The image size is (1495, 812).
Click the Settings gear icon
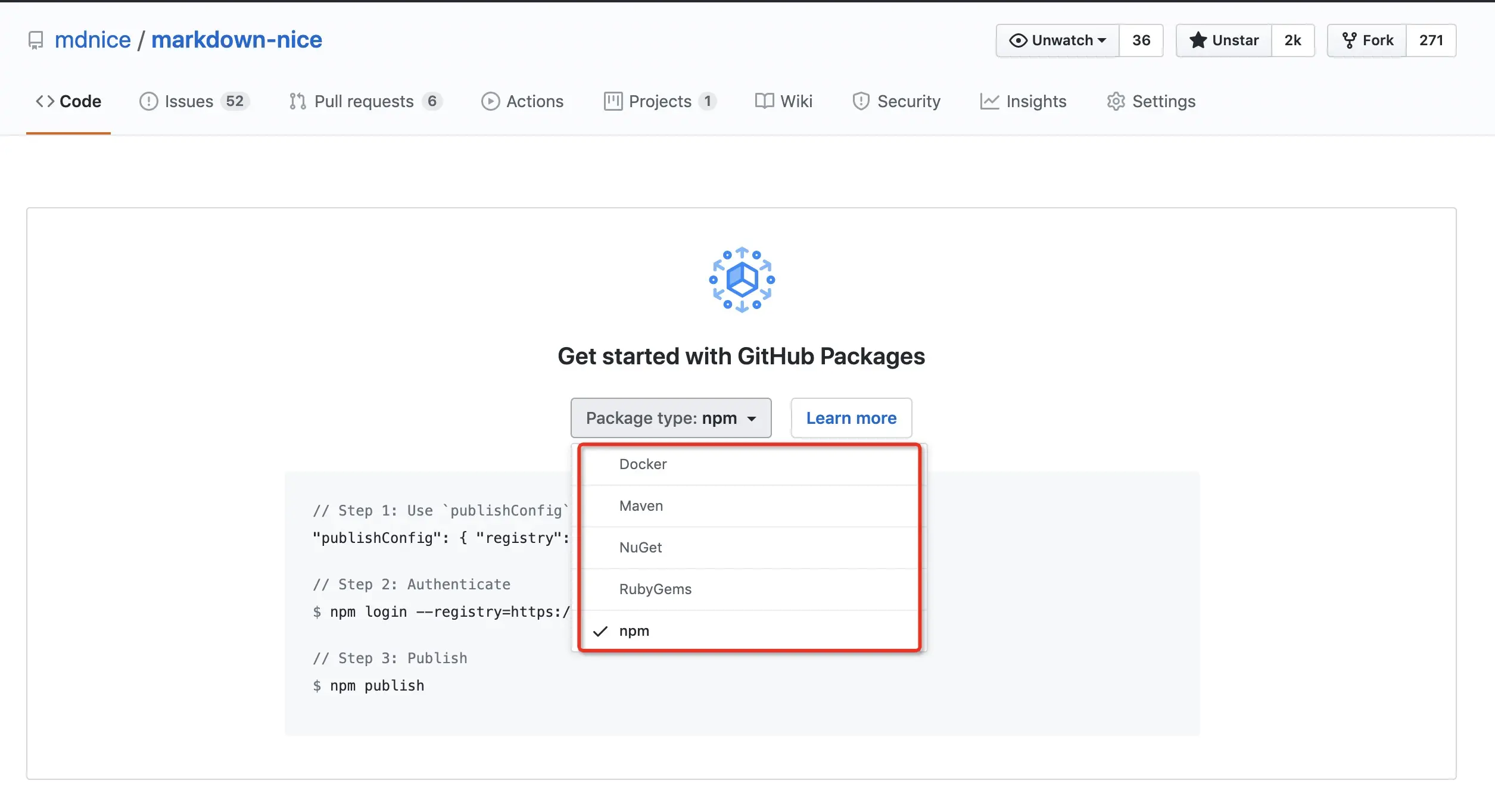(1116, 102)
